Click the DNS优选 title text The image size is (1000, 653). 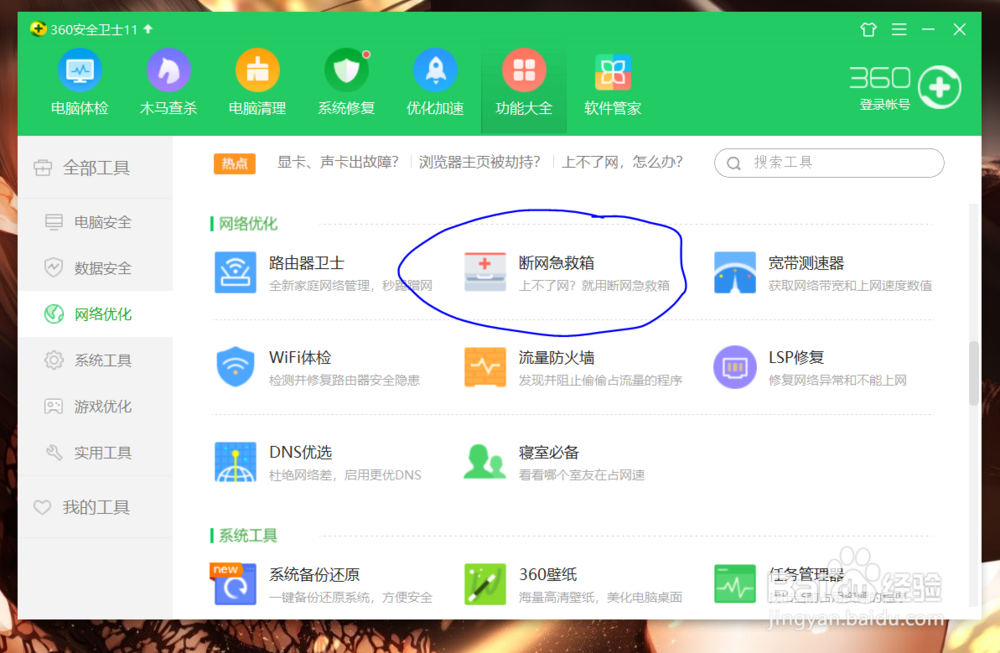tap(300, 452)
